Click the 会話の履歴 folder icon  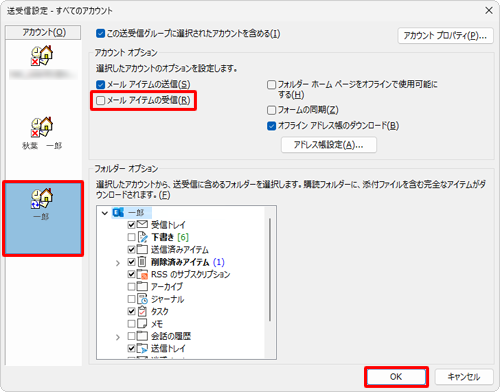pyautogui.click(x=142, y=335)
